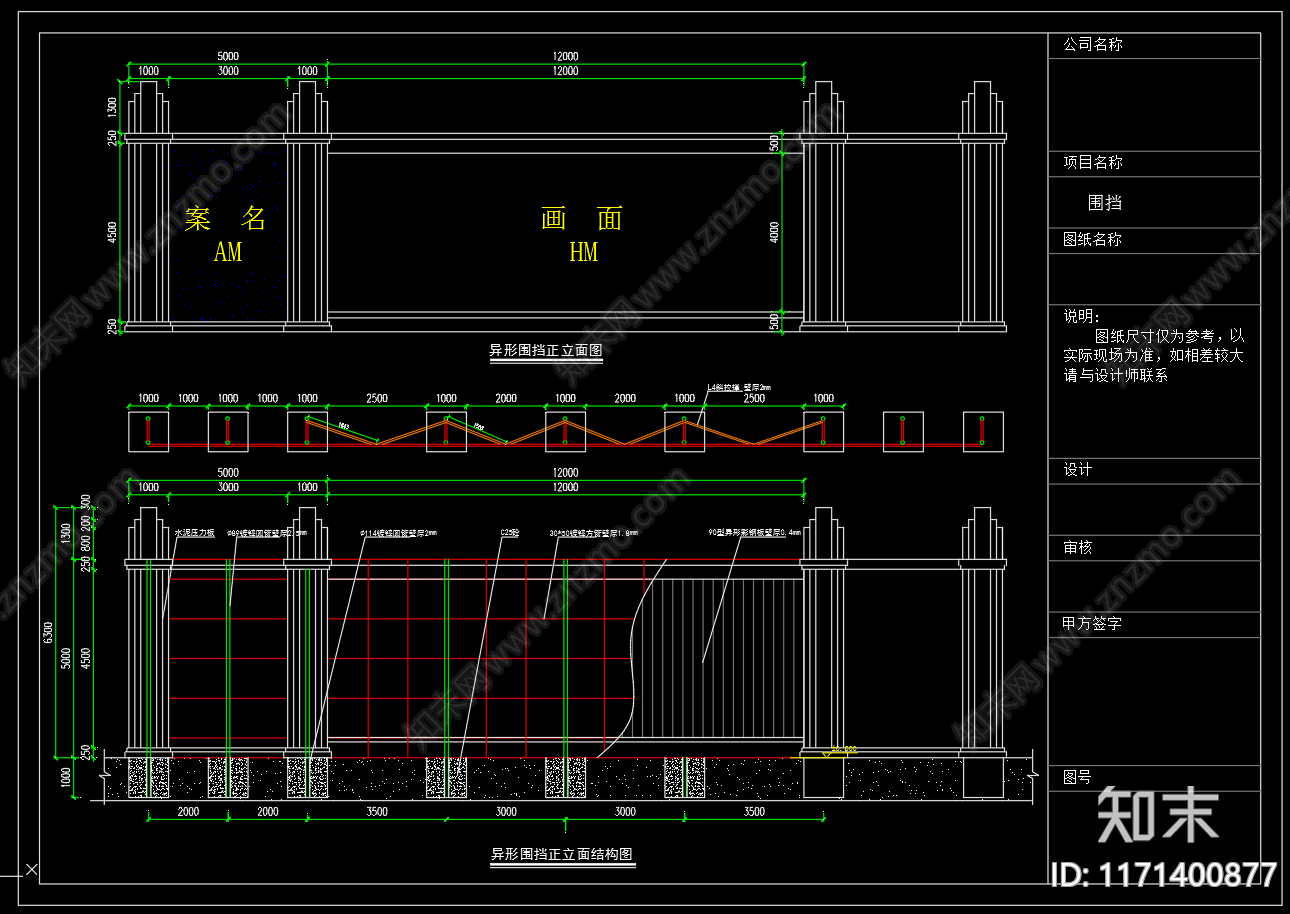The image size is (1290, 914).
Task: Click the yellow 案名 AM text
Action: [x=226, y=234]
